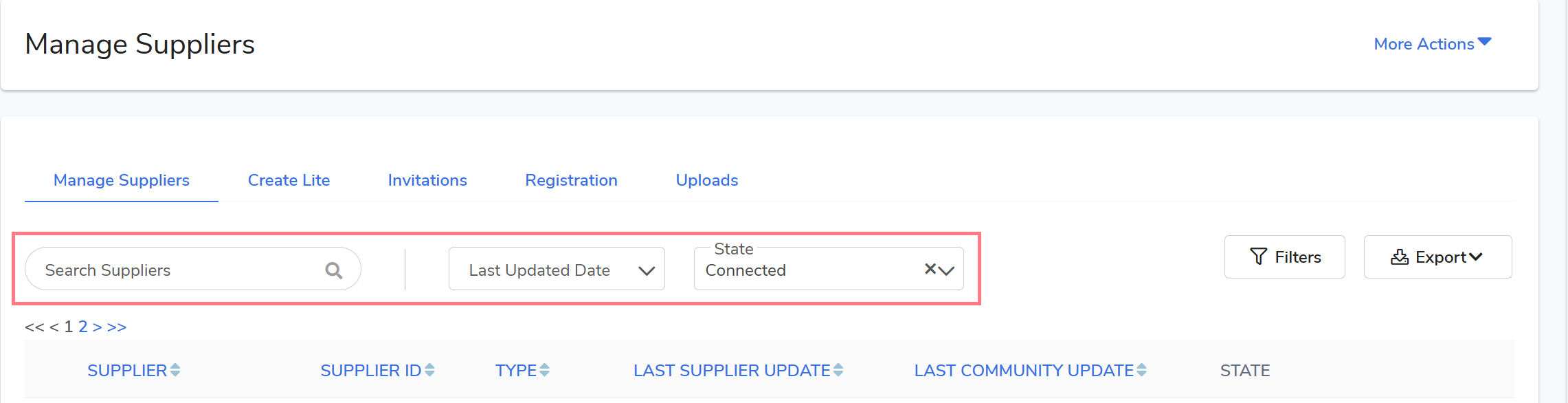Expand the Export dropdown
Viewport: 1568px width, 403px height.
click(x=1437, y=257)
